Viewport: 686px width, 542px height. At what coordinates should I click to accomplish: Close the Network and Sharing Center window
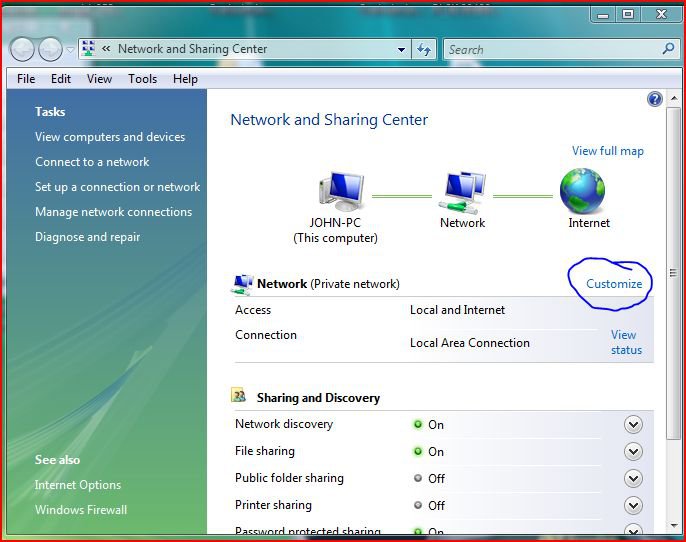(x=661, y=14)
